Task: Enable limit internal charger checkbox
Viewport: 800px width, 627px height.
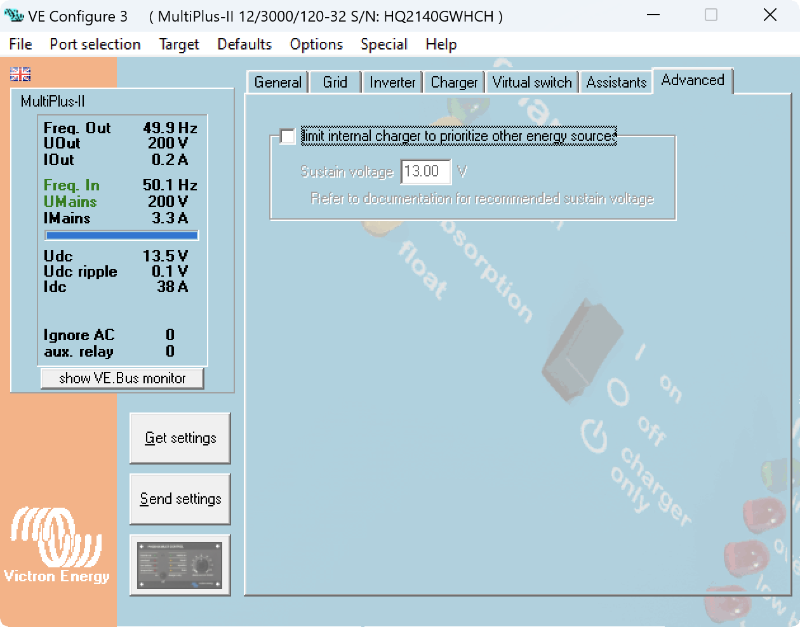Action: (288, 136)
